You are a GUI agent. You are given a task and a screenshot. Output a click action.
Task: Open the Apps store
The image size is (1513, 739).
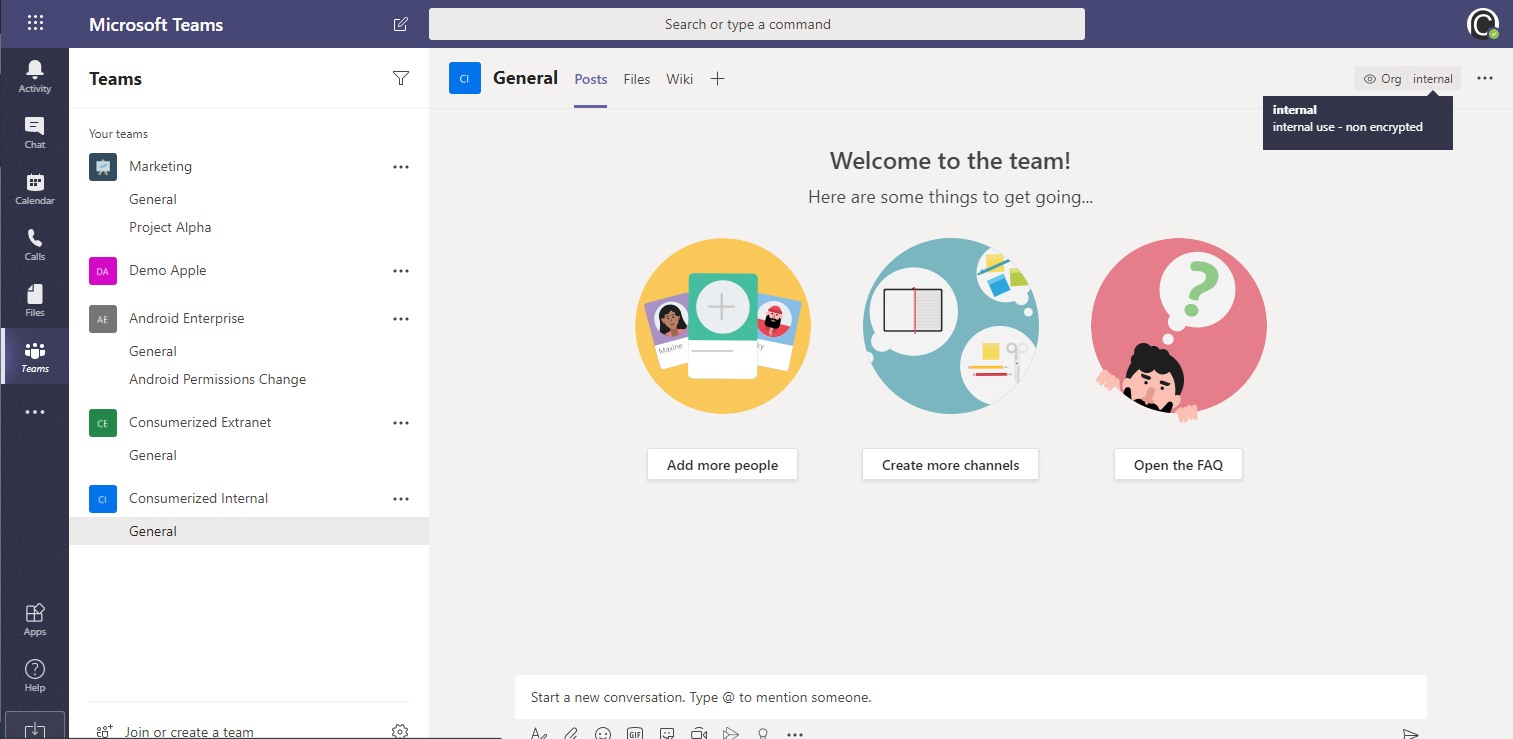point(35,619)
